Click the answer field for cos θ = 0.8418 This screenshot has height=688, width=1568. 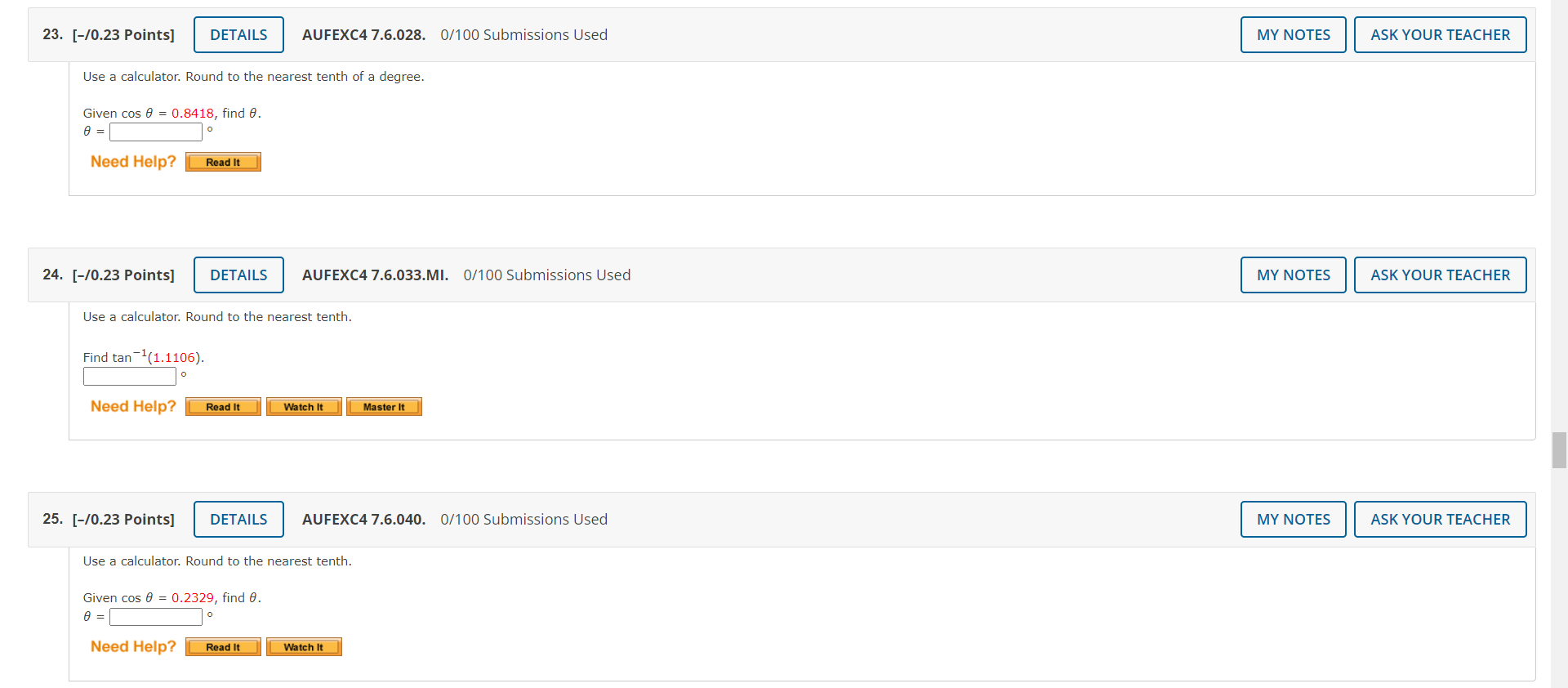click(x=155, y=132)
